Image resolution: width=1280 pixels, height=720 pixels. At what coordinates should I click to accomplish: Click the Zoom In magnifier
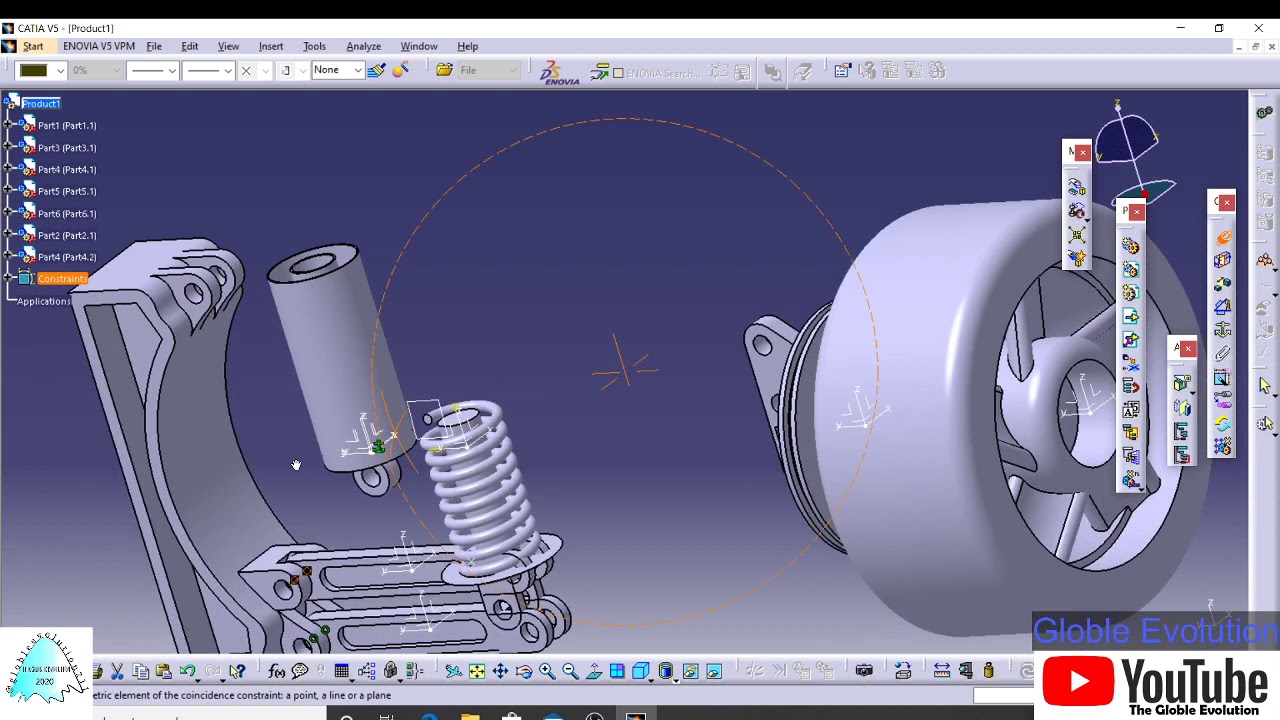(547, 671)
